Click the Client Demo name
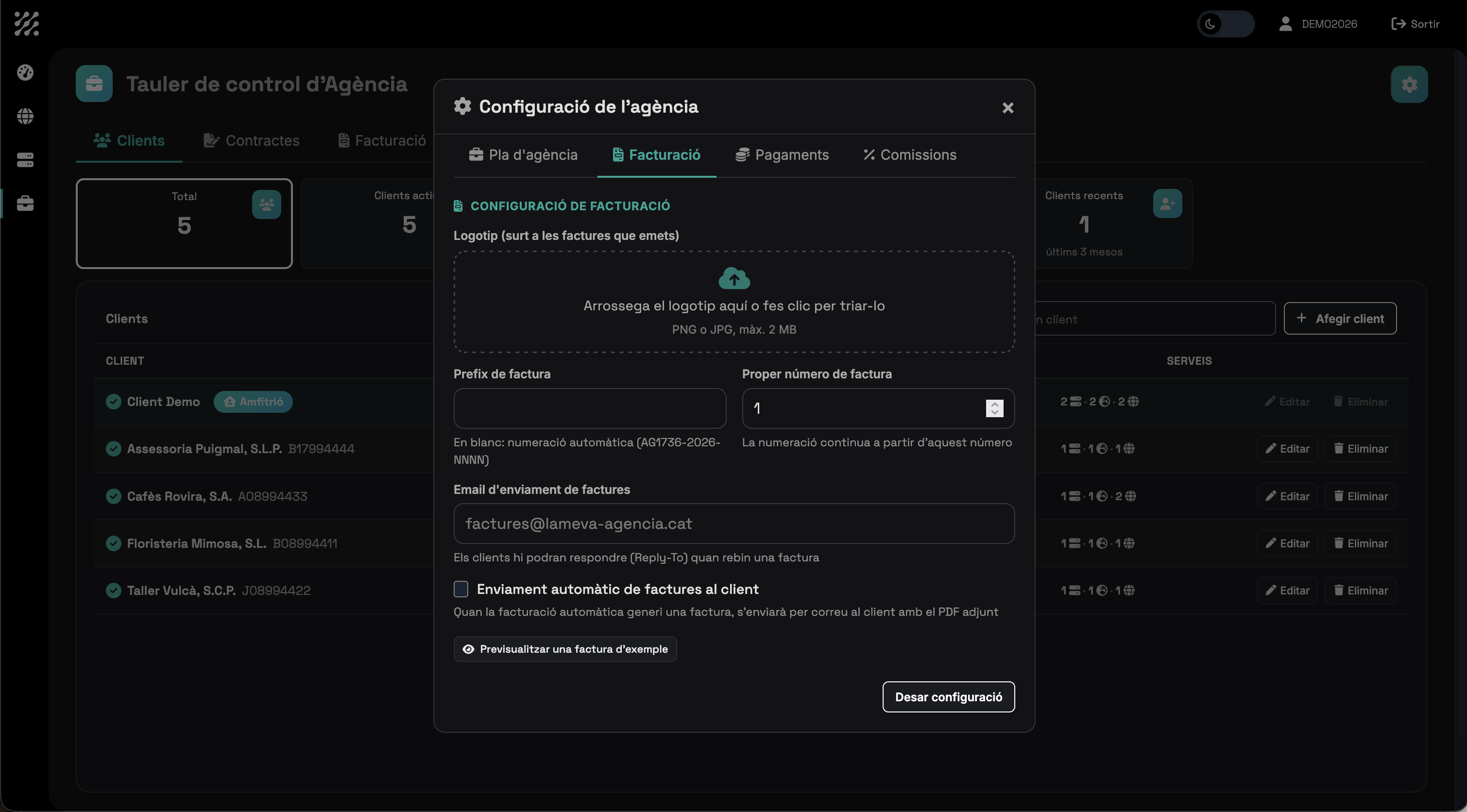 point(163,402)
